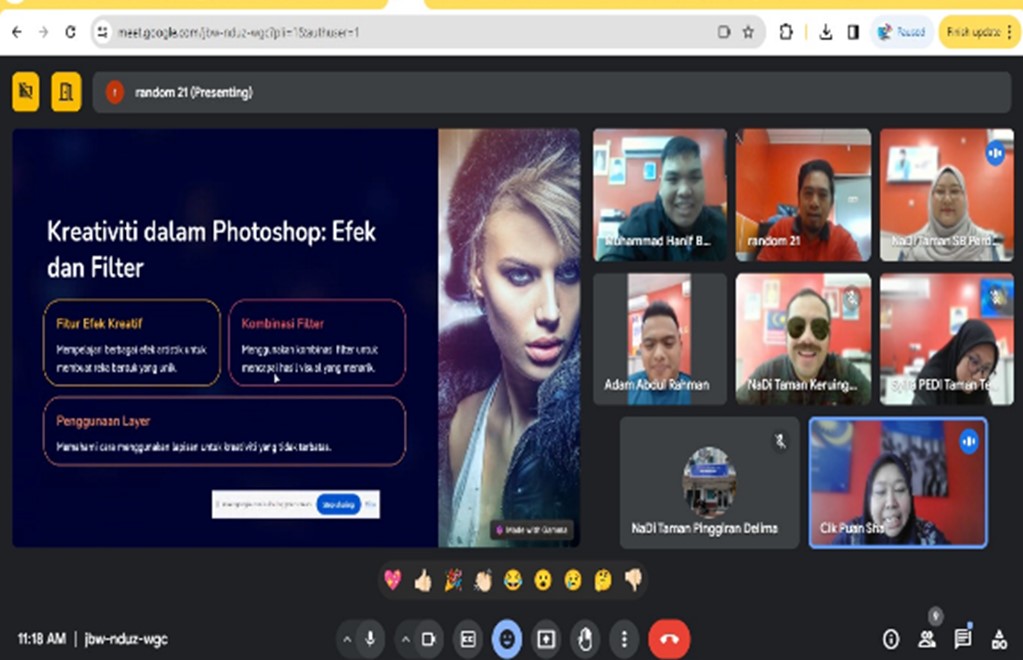Click the red Leave call button

click(669, 639)
